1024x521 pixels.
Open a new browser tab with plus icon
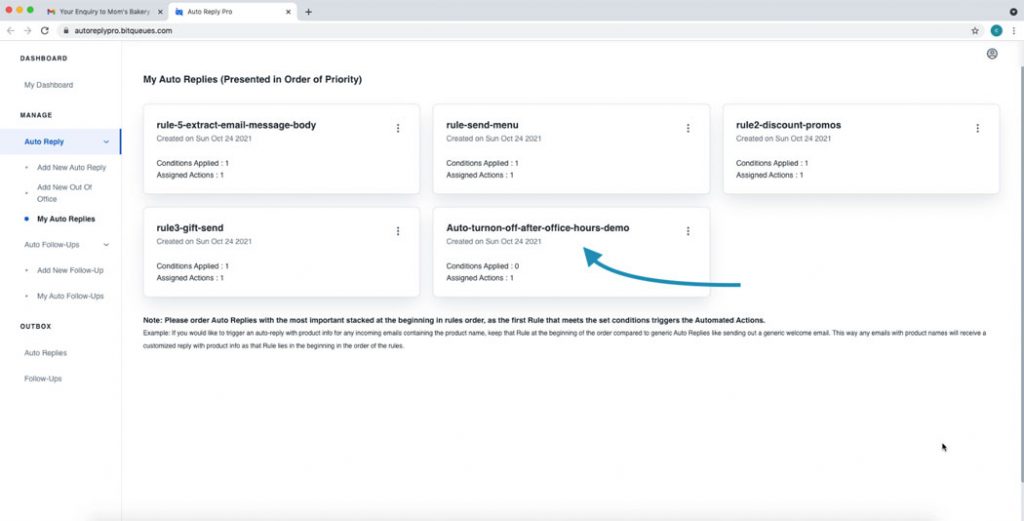[308, 12]
